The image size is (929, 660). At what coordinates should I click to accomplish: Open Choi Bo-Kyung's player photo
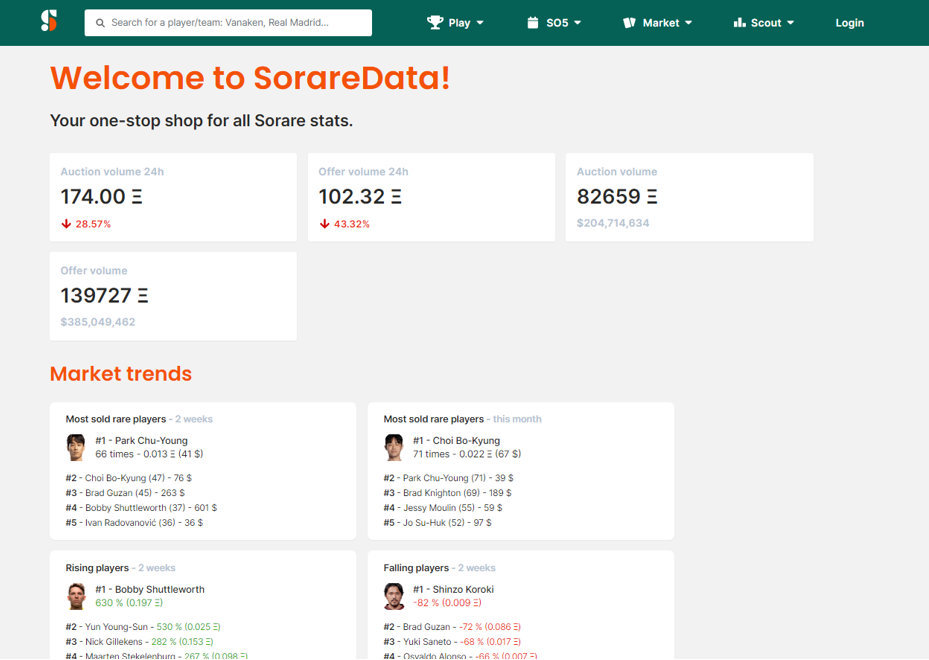[393, 447]
